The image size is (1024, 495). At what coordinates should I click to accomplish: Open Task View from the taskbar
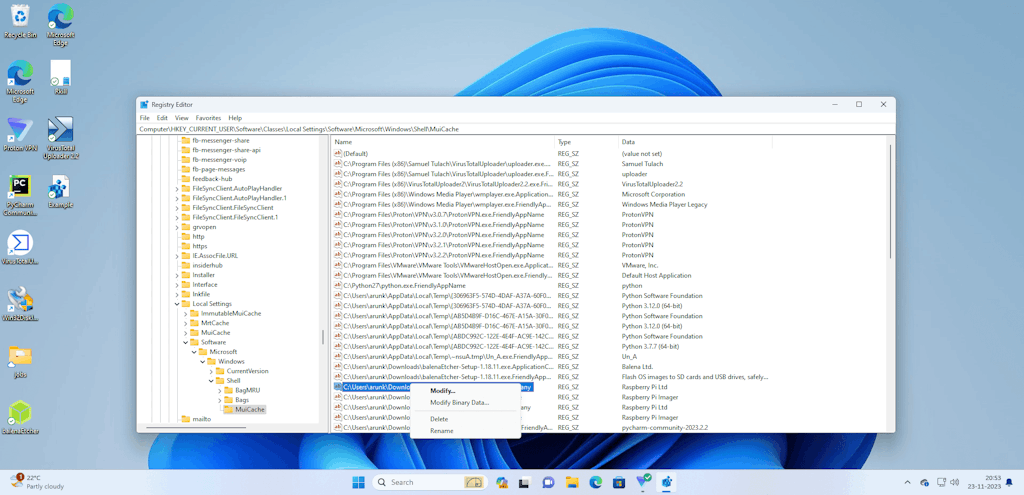point(524,482)
